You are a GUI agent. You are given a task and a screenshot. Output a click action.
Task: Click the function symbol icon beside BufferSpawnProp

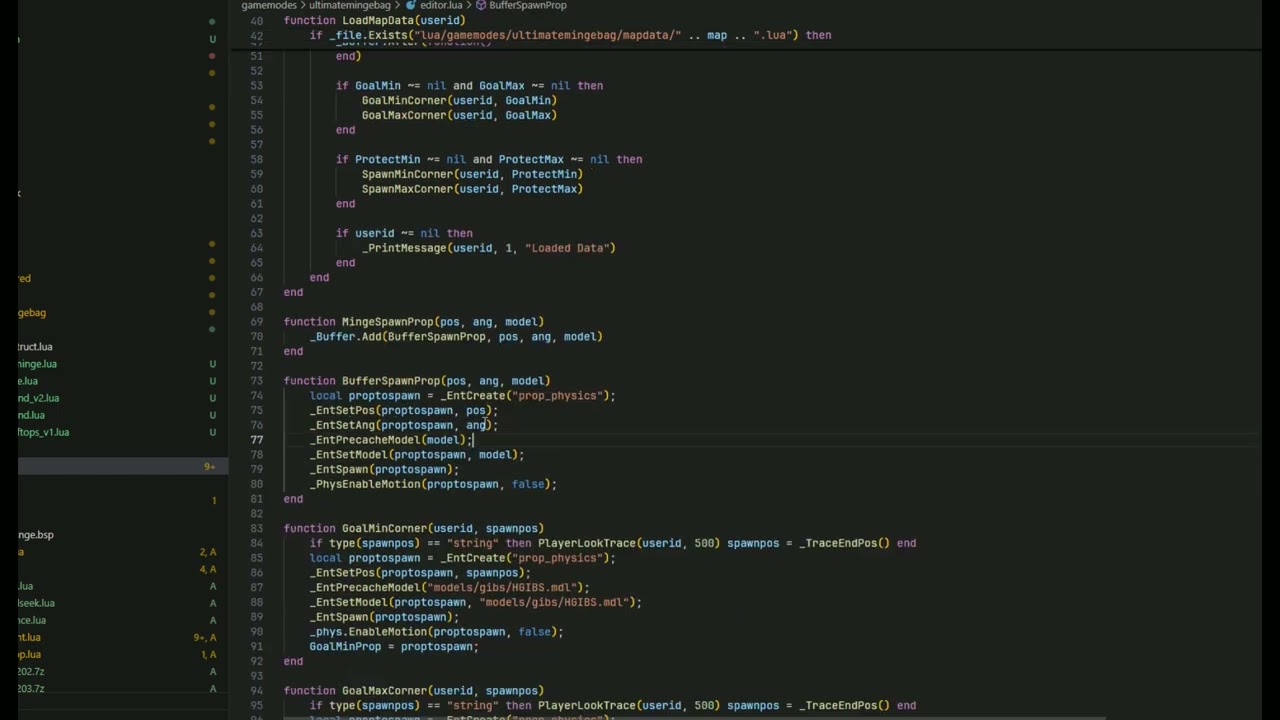pos(481,5)
